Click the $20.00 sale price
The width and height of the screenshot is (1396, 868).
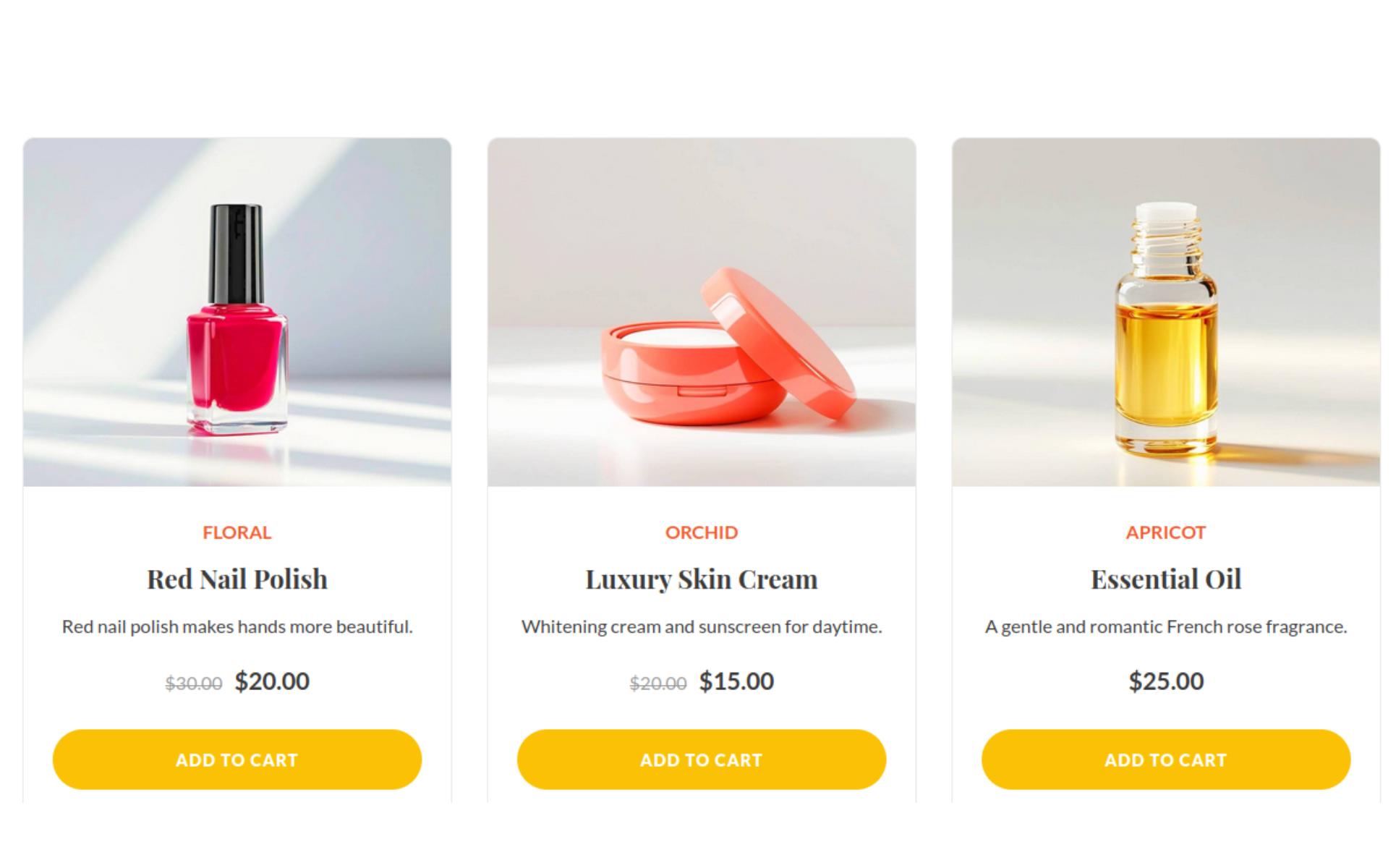272,681
